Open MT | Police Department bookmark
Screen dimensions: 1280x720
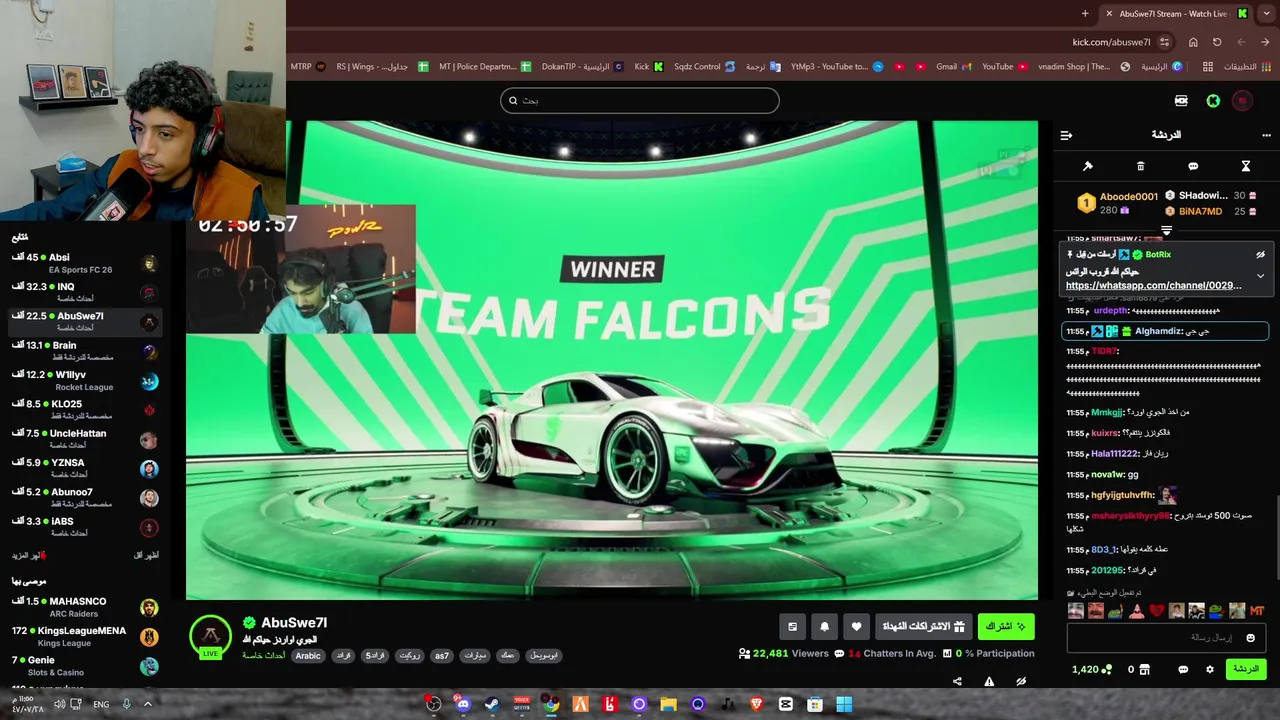[x=484, y=67]
